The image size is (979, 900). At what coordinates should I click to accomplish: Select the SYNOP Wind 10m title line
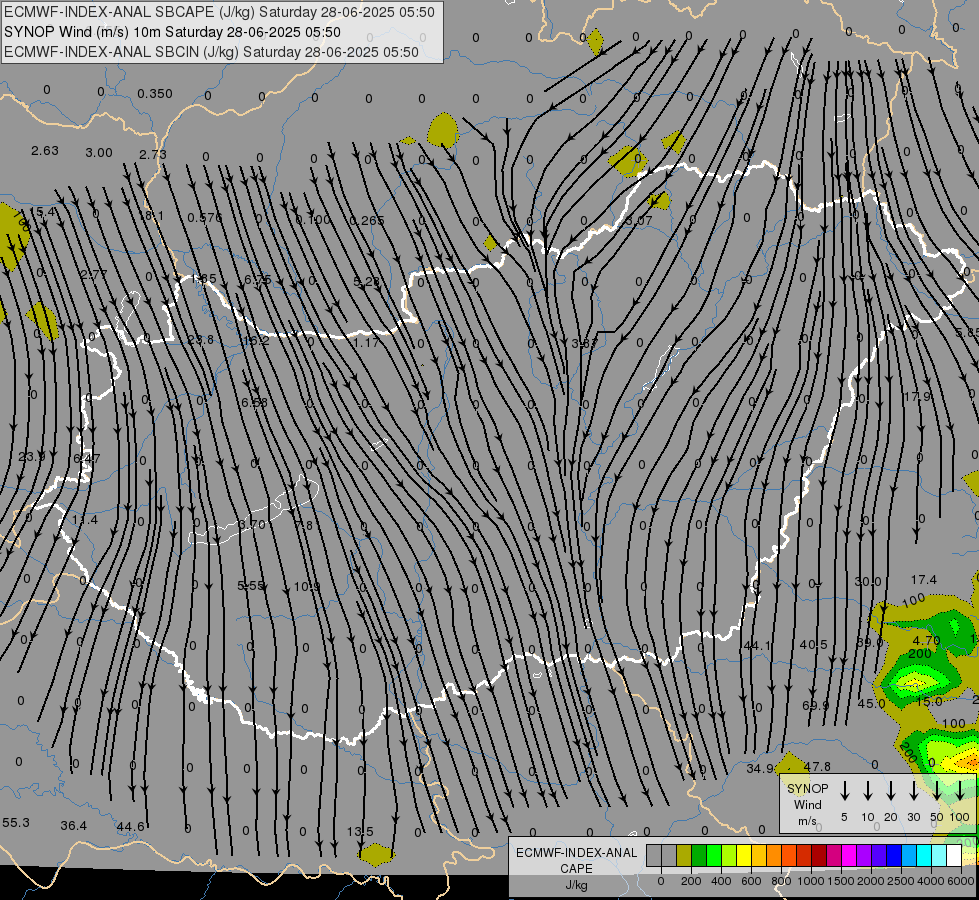tap(172, 32)
